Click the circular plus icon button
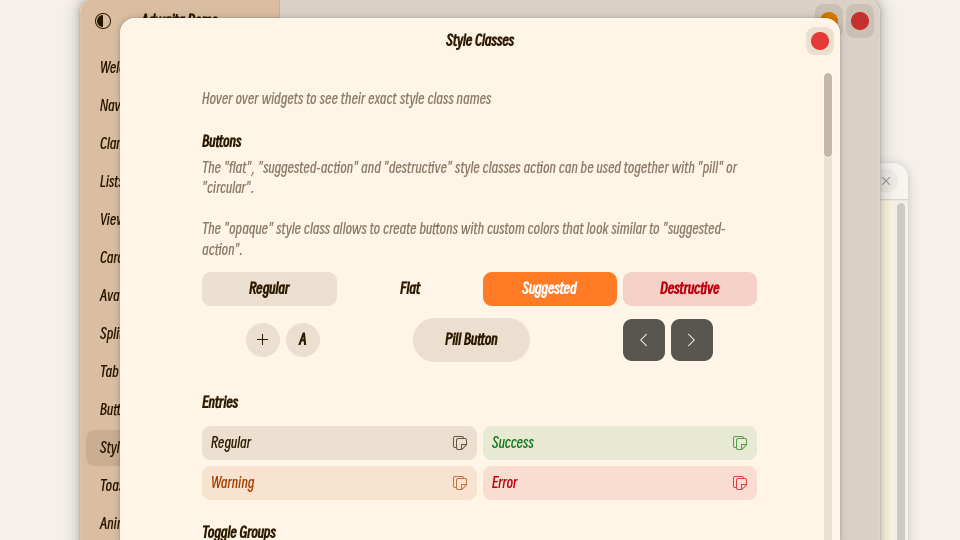The width and height of the screenshot is (960, 540). tap(263, 340)
